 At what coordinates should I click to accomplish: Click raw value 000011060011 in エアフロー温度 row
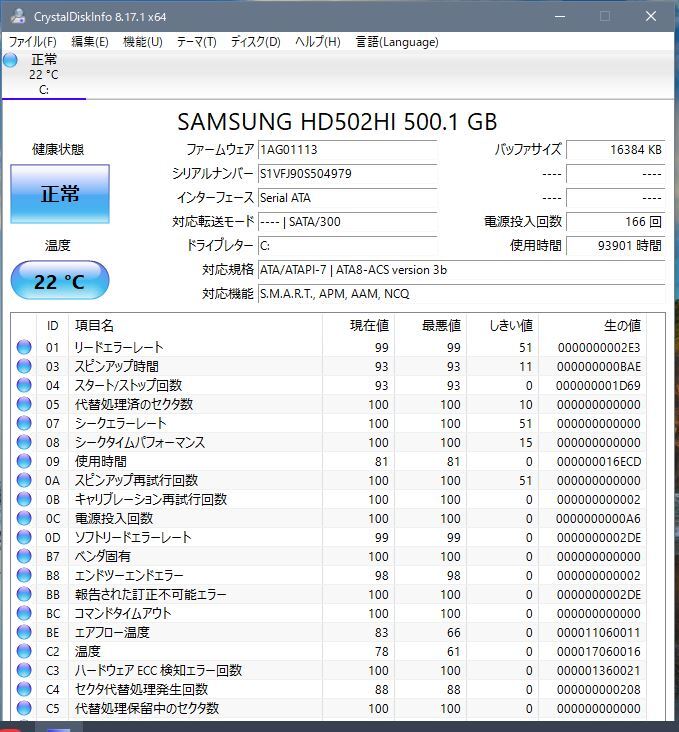[x=599, y=633]
